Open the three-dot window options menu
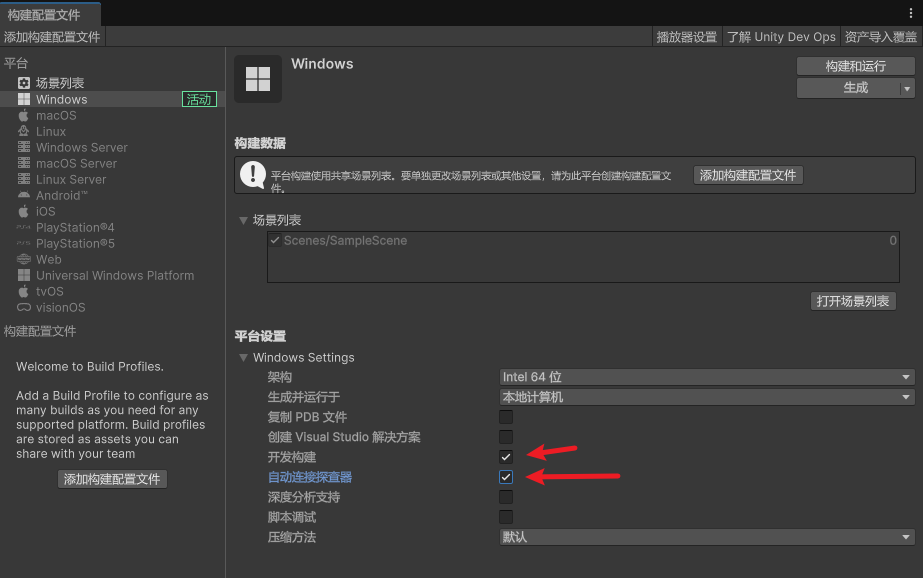Viewport: 923px width, 578px height. click(911, 13)
